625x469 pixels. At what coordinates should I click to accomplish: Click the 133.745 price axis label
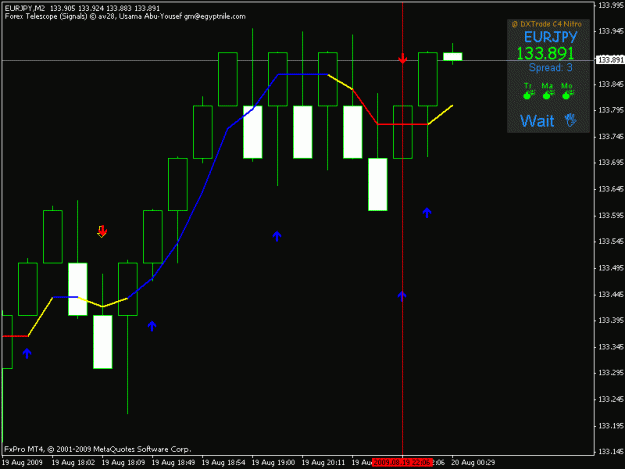coord(611,137)
